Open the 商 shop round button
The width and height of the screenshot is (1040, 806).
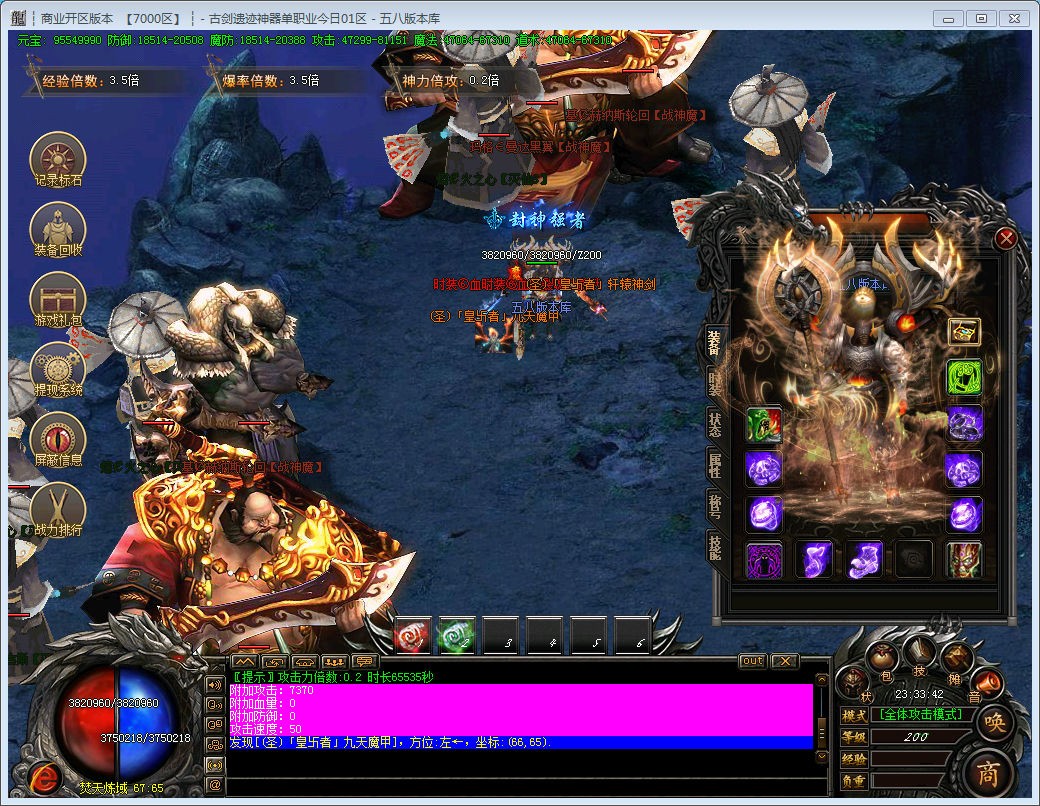point(988,773)
